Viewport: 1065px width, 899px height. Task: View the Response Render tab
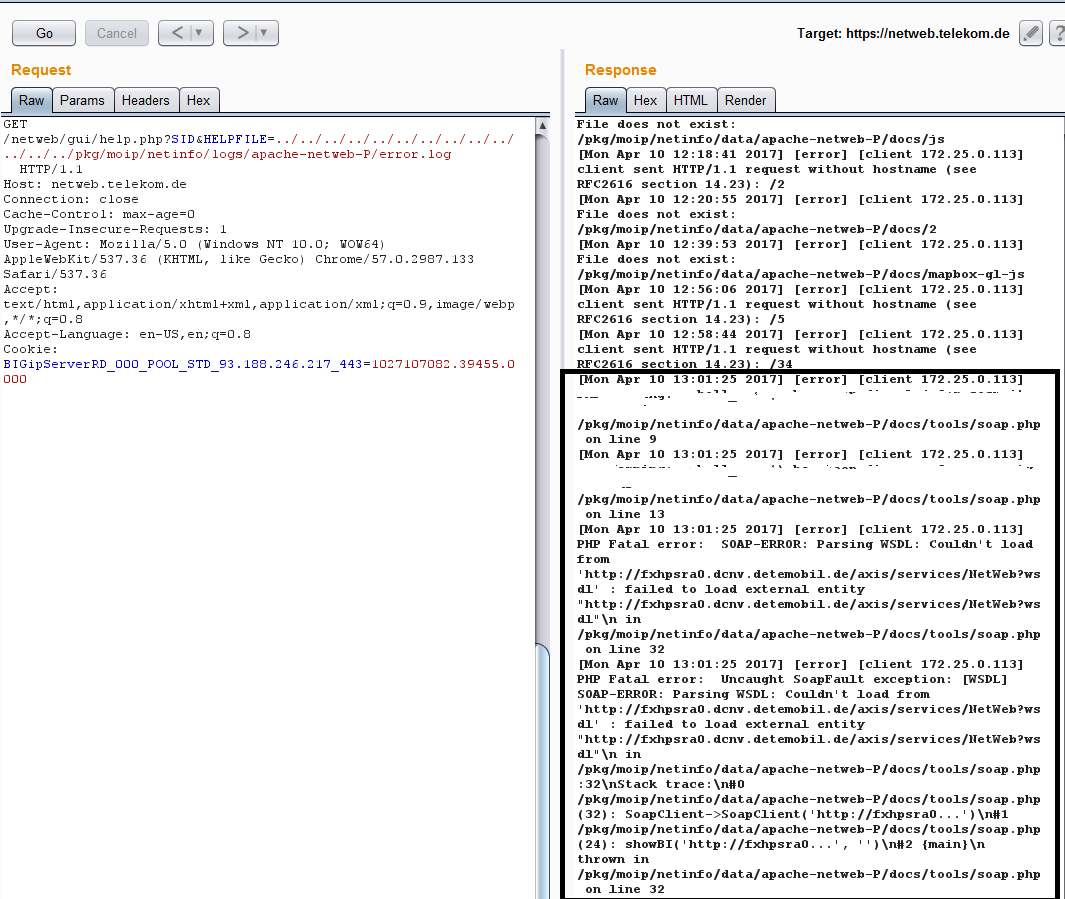745,100
